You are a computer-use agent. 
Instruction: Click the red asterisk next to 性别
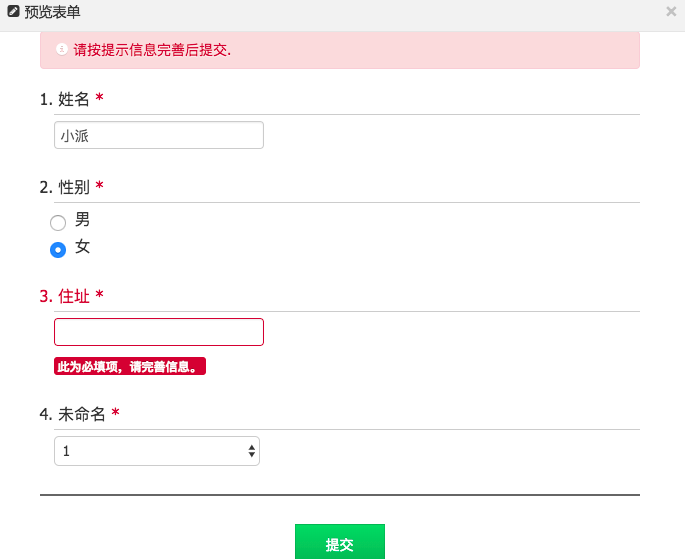100,187
